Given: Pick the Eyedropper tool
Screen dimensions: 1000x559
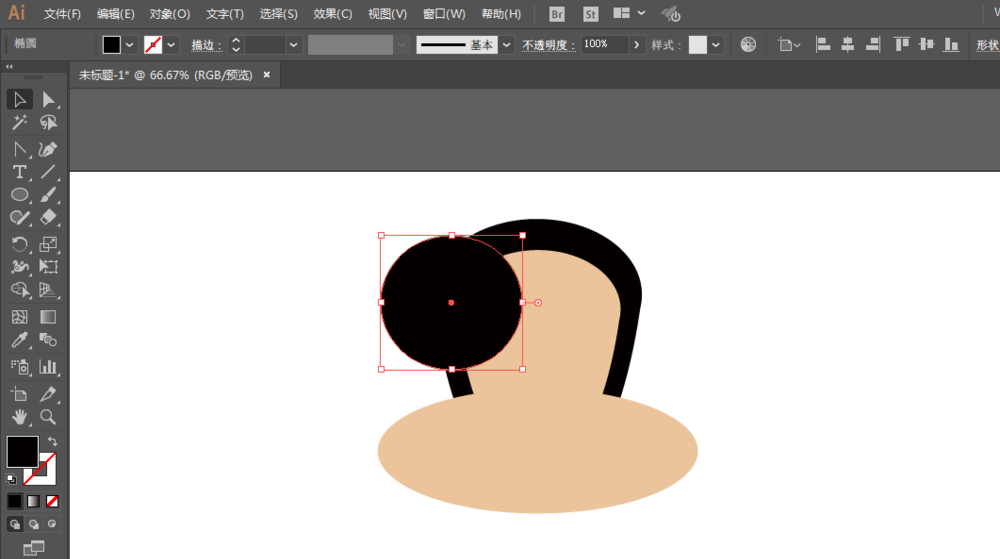Looking at the screenshot, I should click(x=19, y=340).
